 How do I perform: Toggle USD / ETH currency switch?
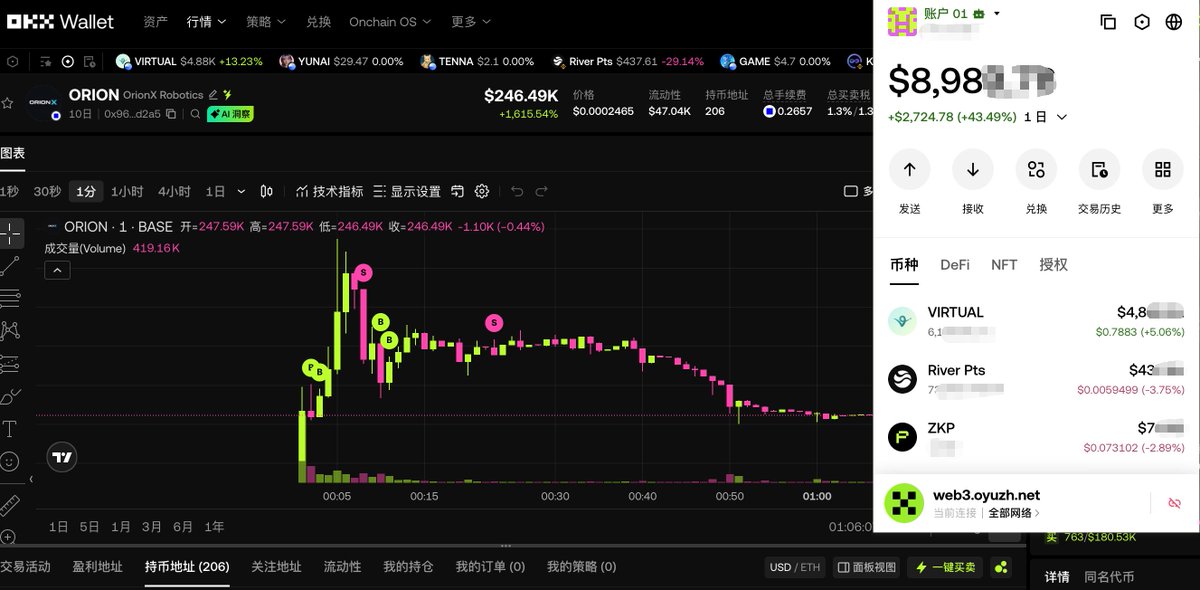tap(795, 567)
